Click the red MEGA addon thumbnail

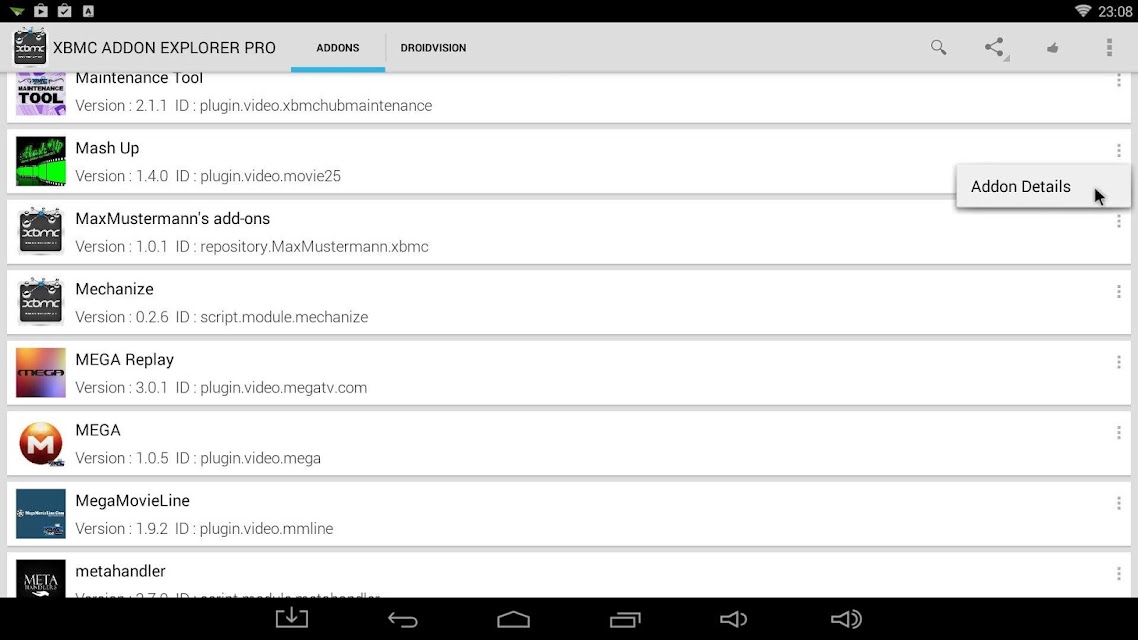click(x=41, y=443)
